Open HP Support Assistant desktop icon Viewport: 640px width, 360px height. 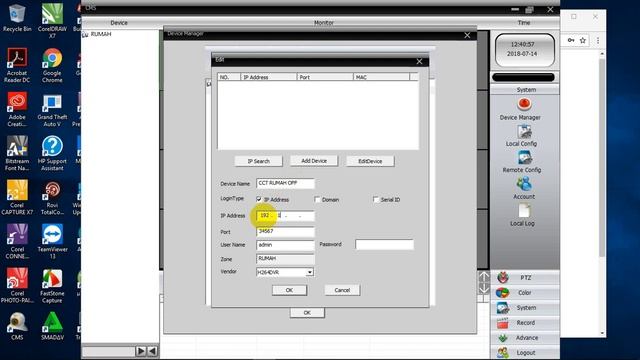[52, 153]
